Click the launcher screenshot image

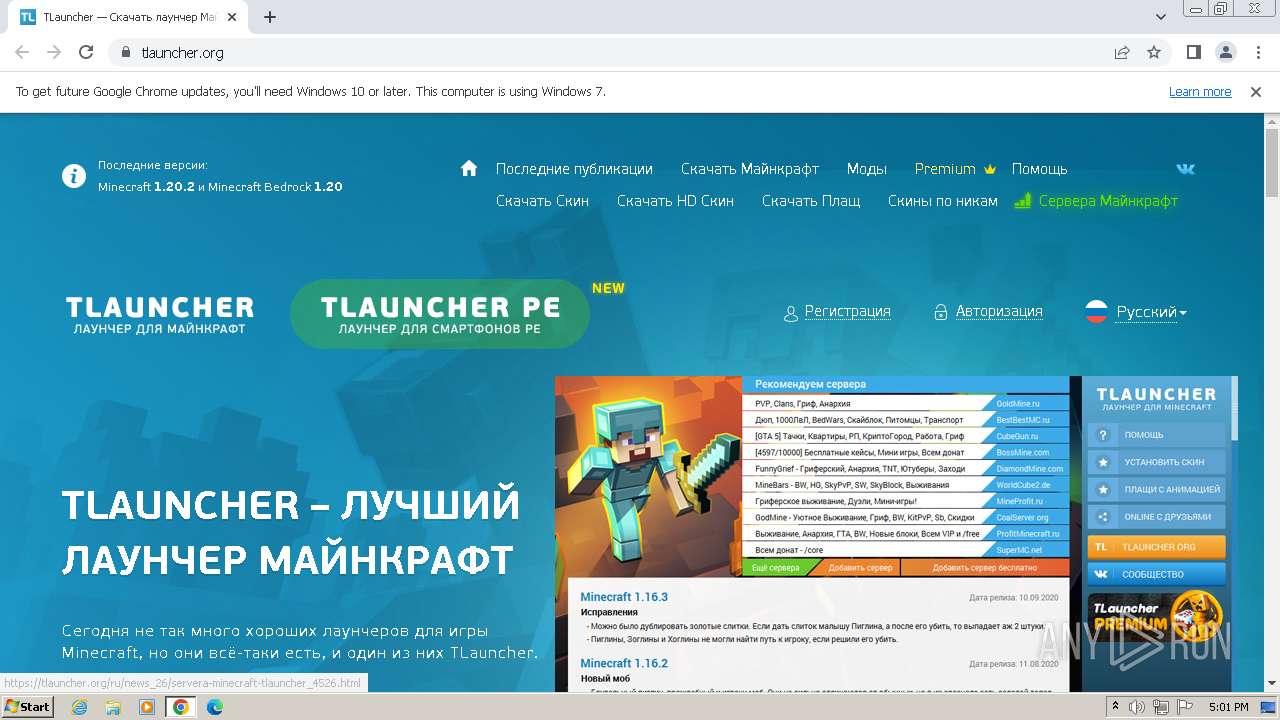896,534
